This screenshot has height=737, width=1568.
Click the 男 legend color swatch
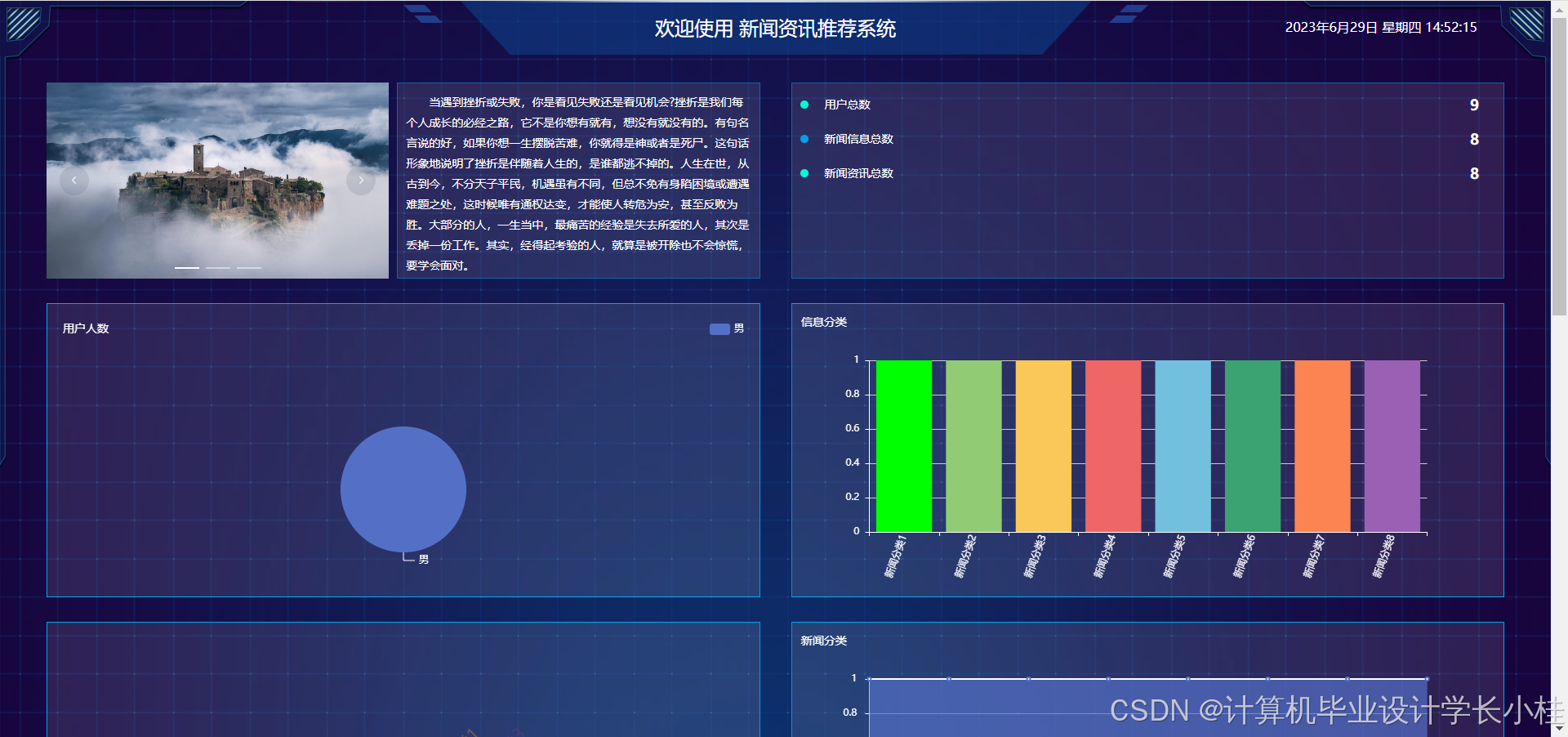[719, 328]
